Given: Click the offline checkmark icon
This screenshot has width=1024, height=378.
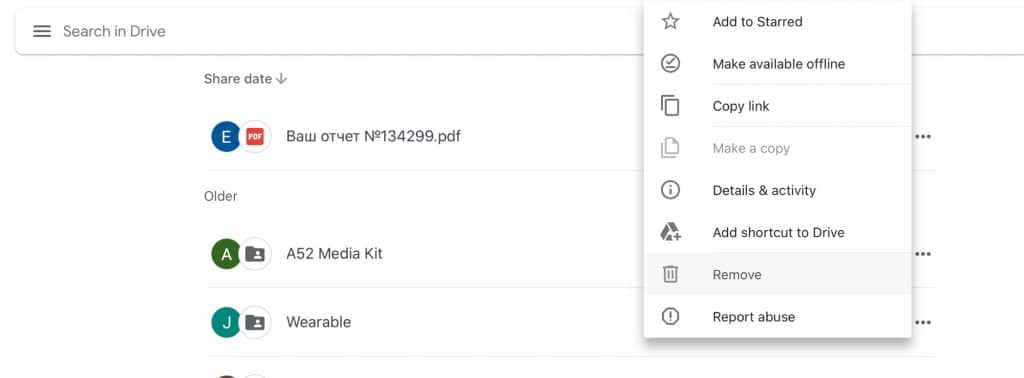Looking at the screenshot, I should 670,63.
